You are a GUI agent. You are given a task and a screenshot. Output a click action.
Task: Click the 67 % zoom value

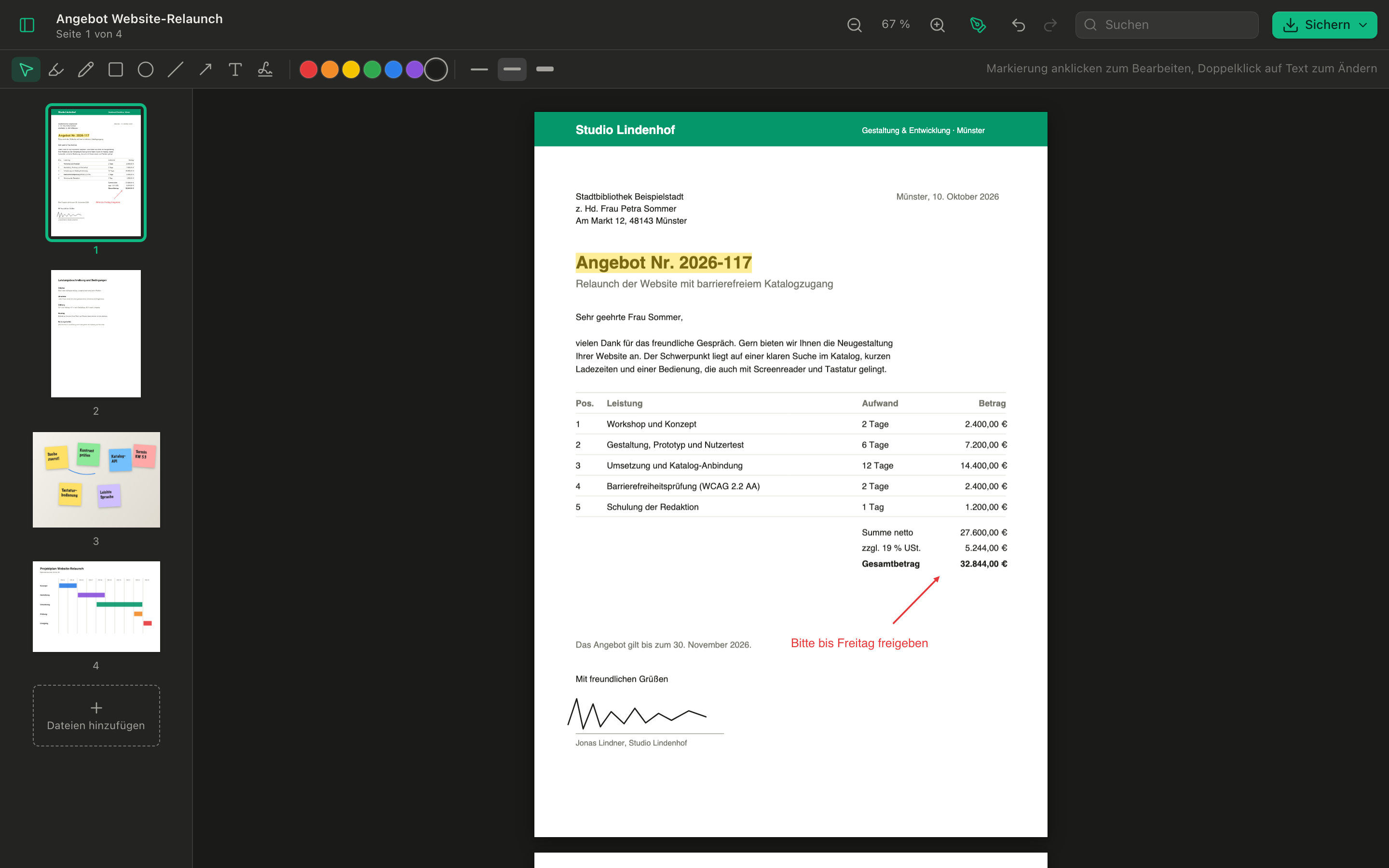896,25
